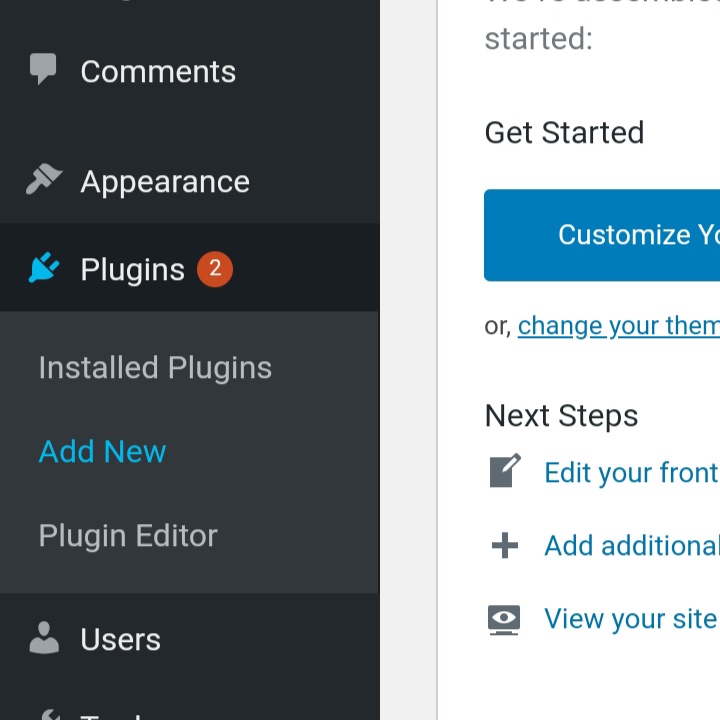Click the plus icon beside Add additional pages
This screenshot has height=720, width=720.
505,545
